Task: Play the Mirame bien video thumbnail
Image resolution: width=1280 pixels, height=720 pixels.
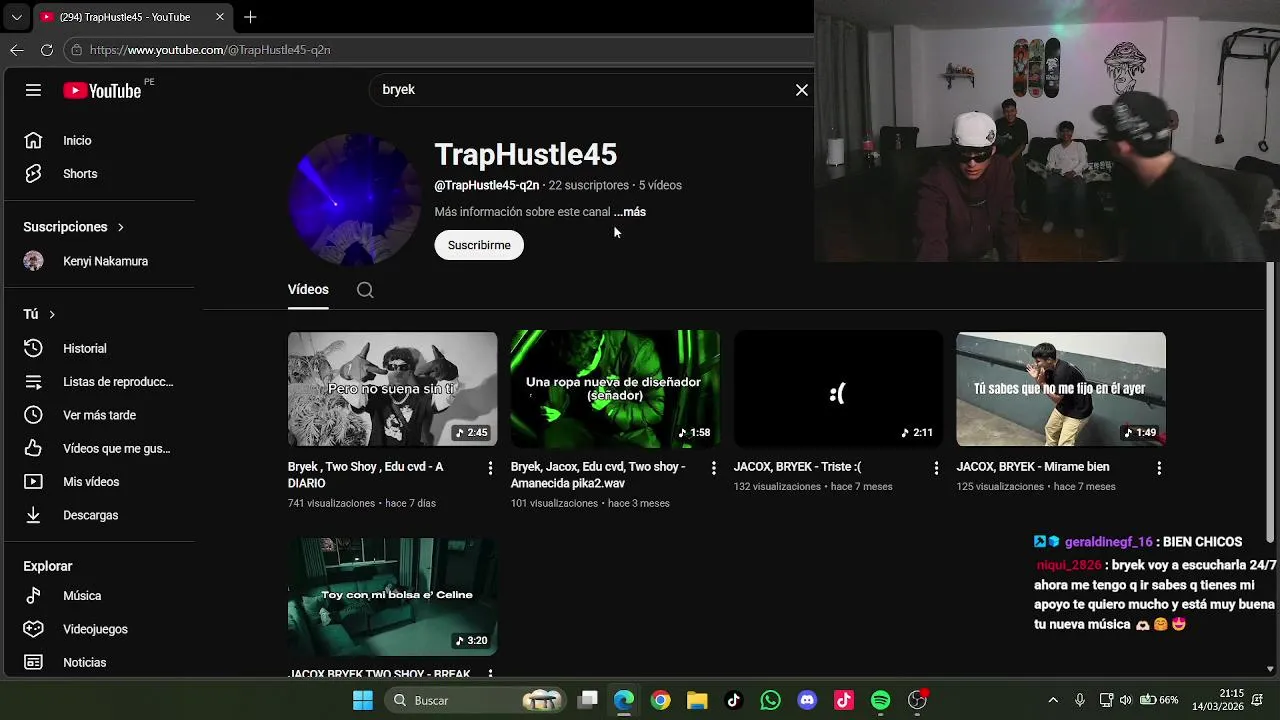Action: click(1061, 389)
